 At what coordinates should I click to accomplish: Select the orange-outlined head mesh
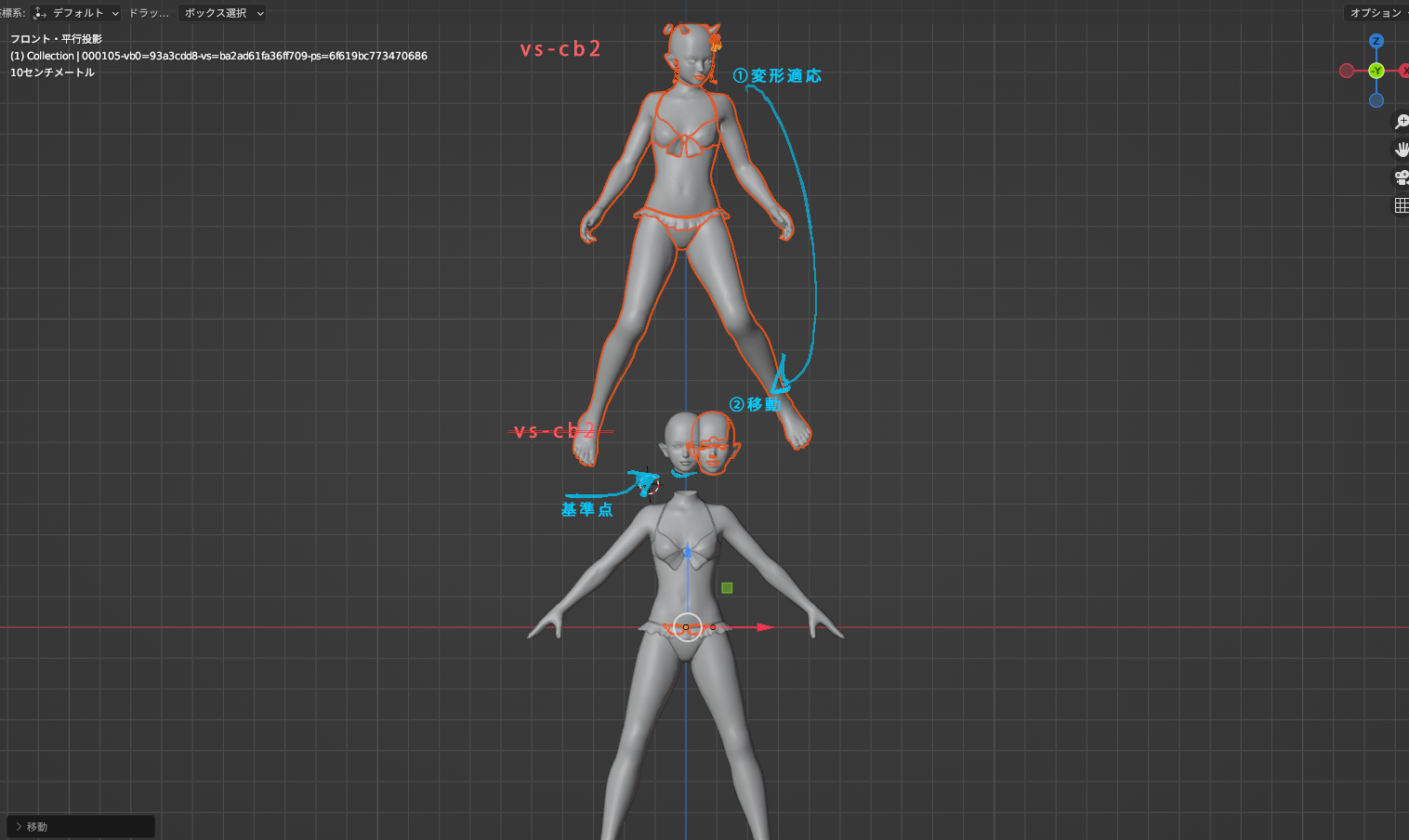click(714, 443)
